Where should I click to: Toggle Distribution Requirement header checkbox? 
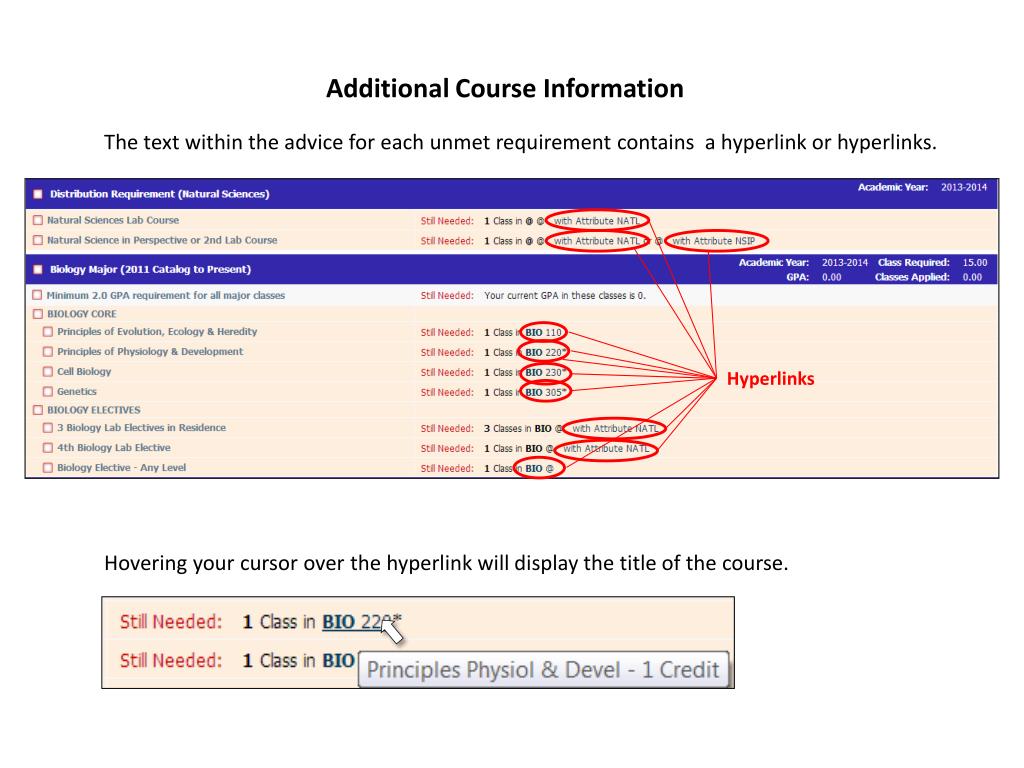38,194
